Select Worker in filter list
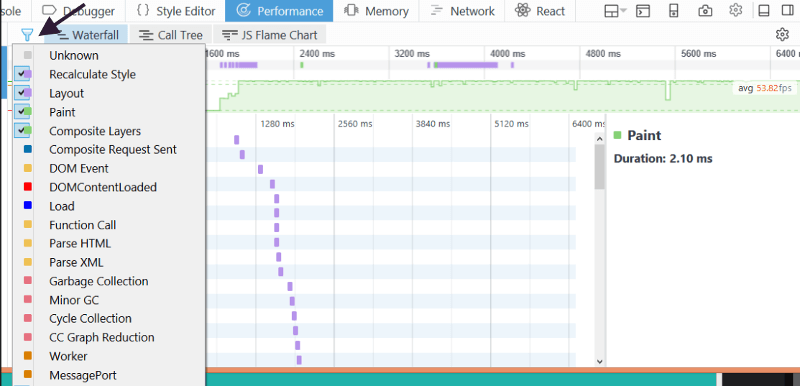Viewport: 800px width, 386px height. (x=109, y=356)
